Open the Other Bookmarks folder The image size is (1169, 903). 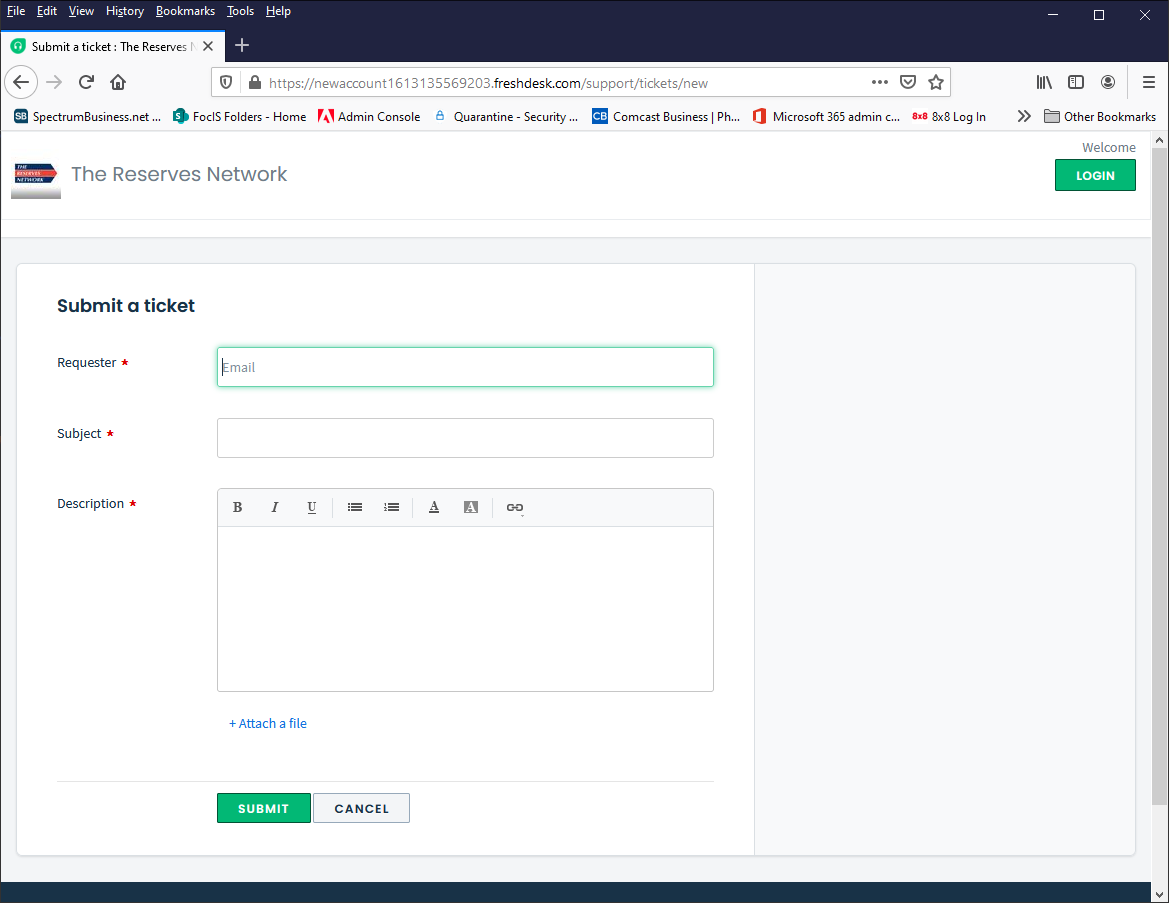pyautogui.click(x=1100, y=116)
